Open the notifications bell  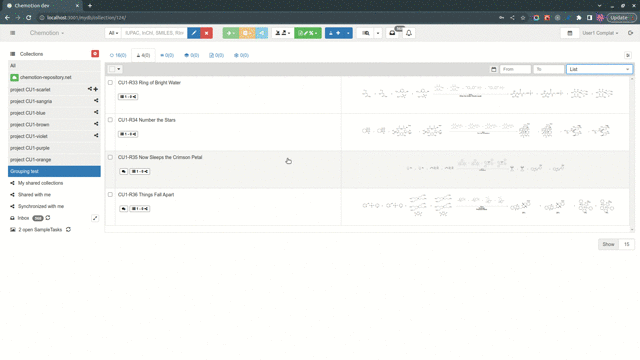click(x=409, y=33)
